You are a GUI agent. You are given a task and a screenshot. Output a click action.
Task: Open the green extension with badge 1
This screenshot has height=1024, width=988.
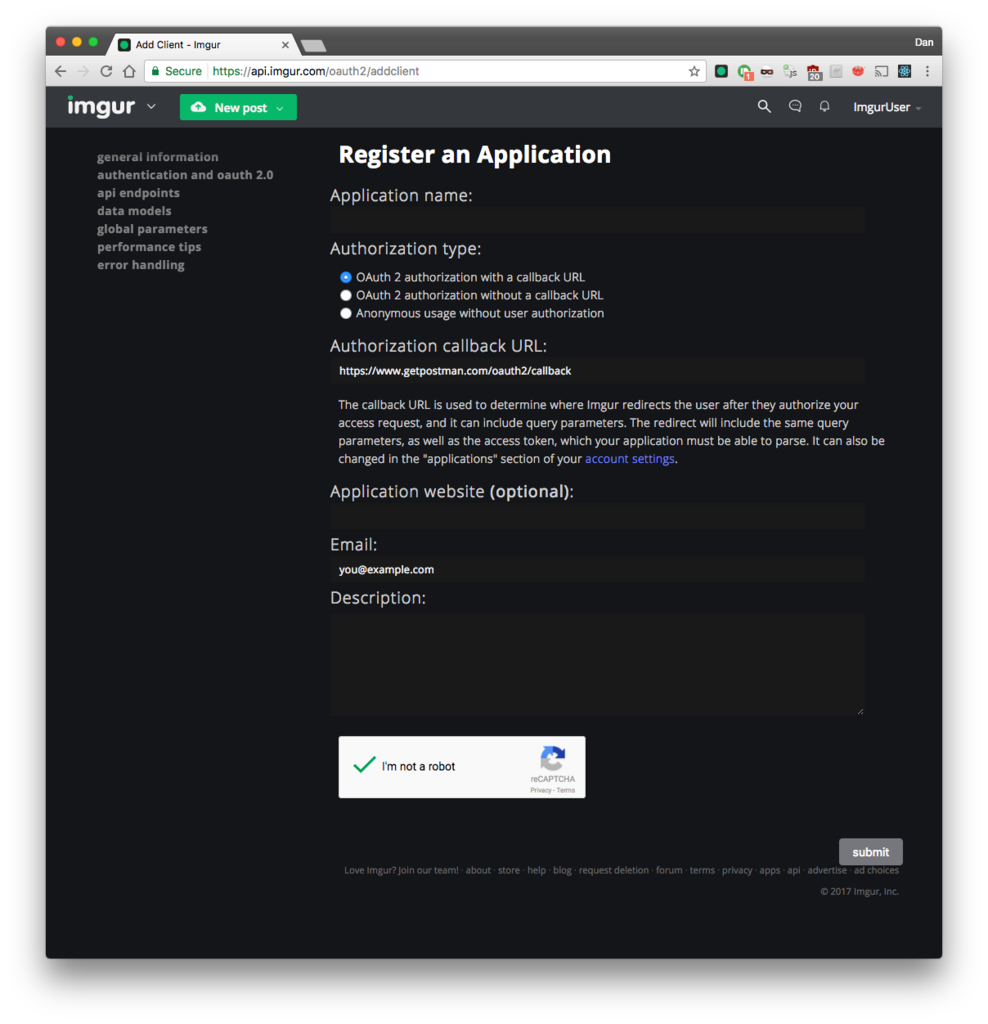coord(744,72)
